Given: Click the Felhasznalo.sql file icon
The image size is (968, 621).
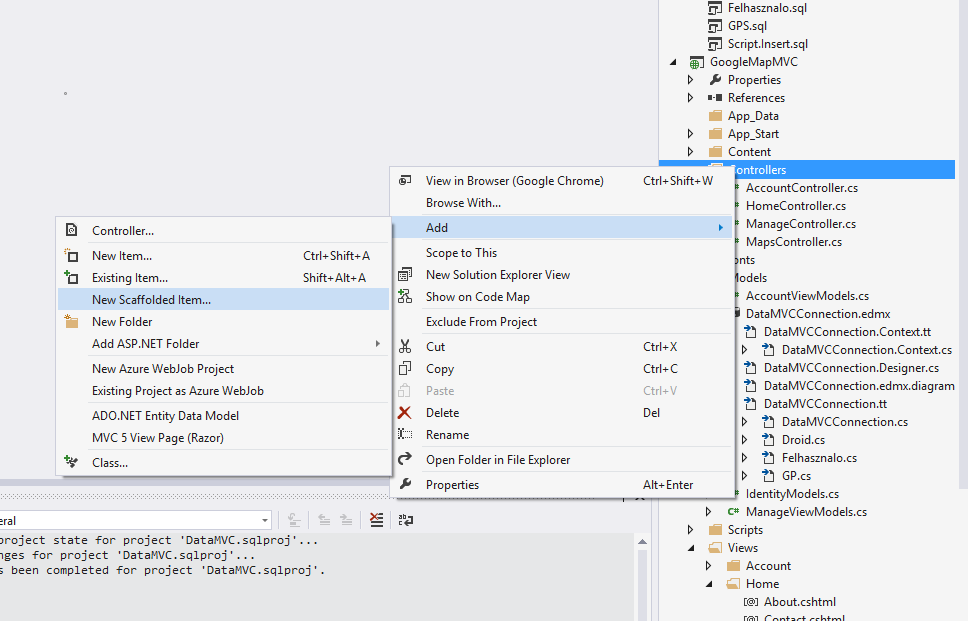Looking at the screenshot, I should click(714, 8).
